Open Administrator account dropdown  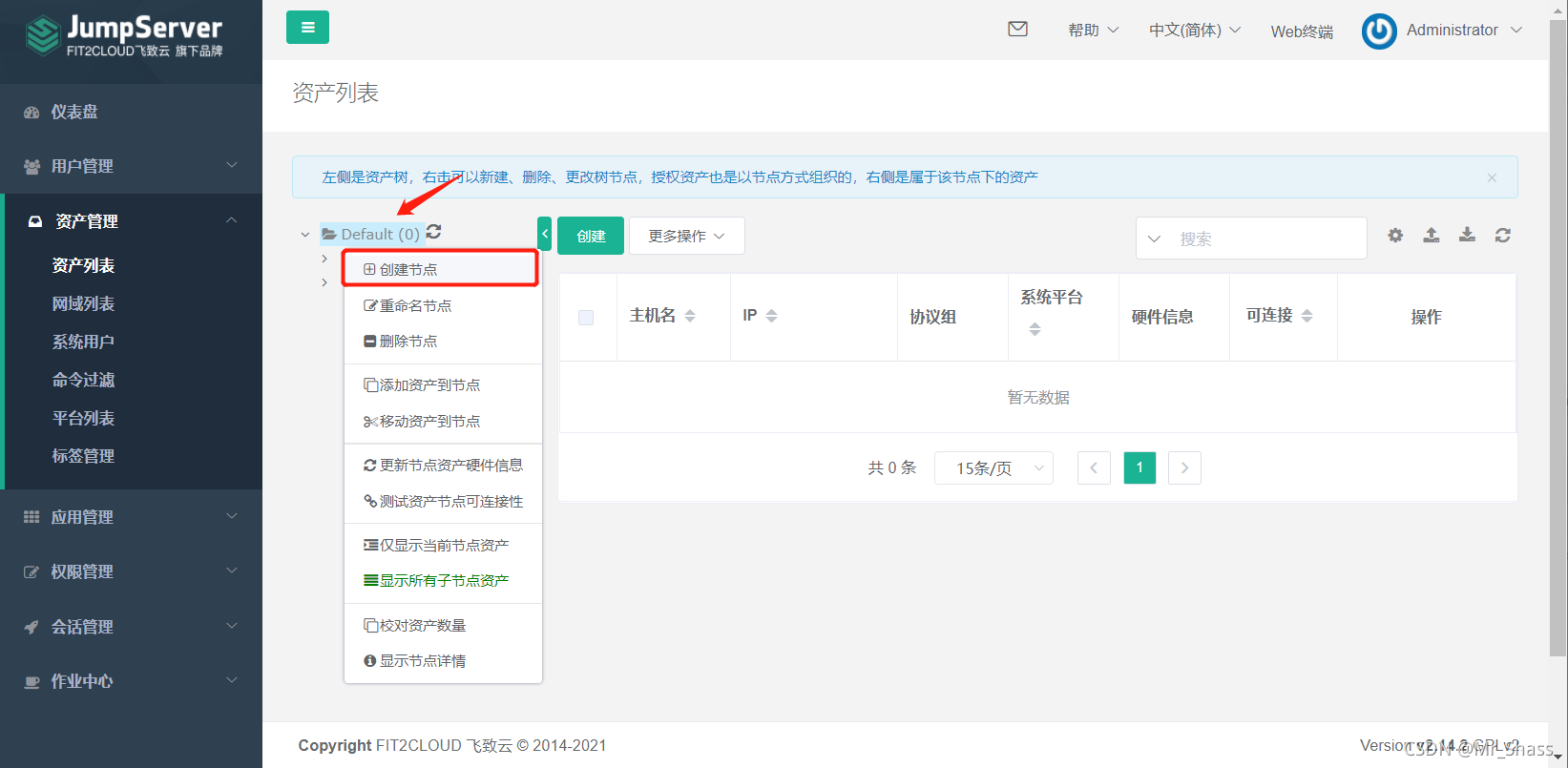coord(1464,31)
